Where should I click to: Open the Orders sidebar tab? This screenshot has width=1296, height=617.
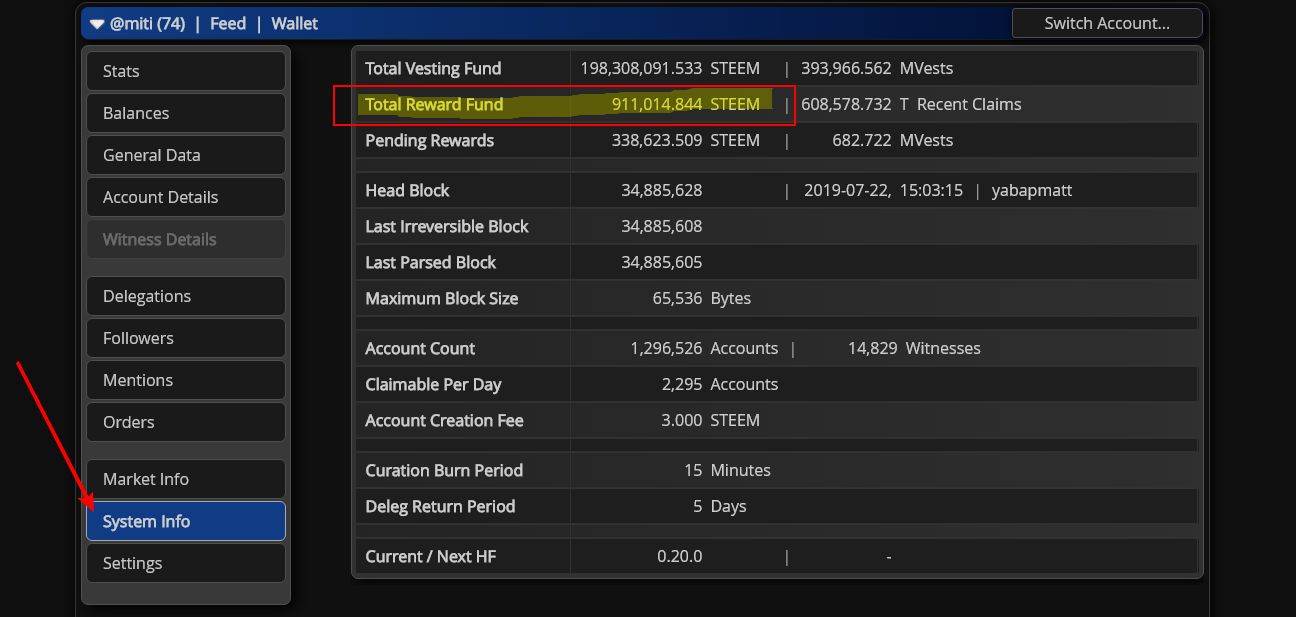pyautogui.click(x=186, y=422)
